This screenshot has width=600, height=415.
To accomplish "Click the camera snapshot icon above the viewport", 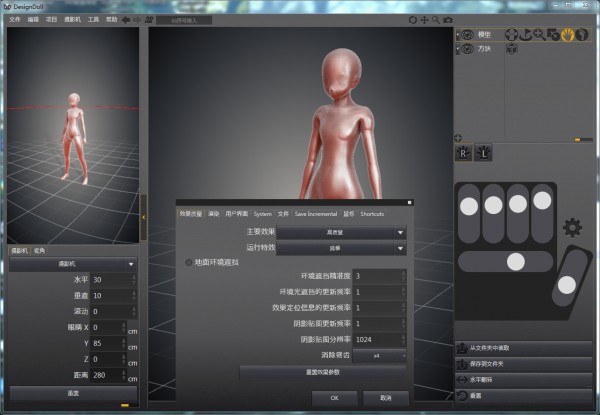I will (x=448, y=19).
